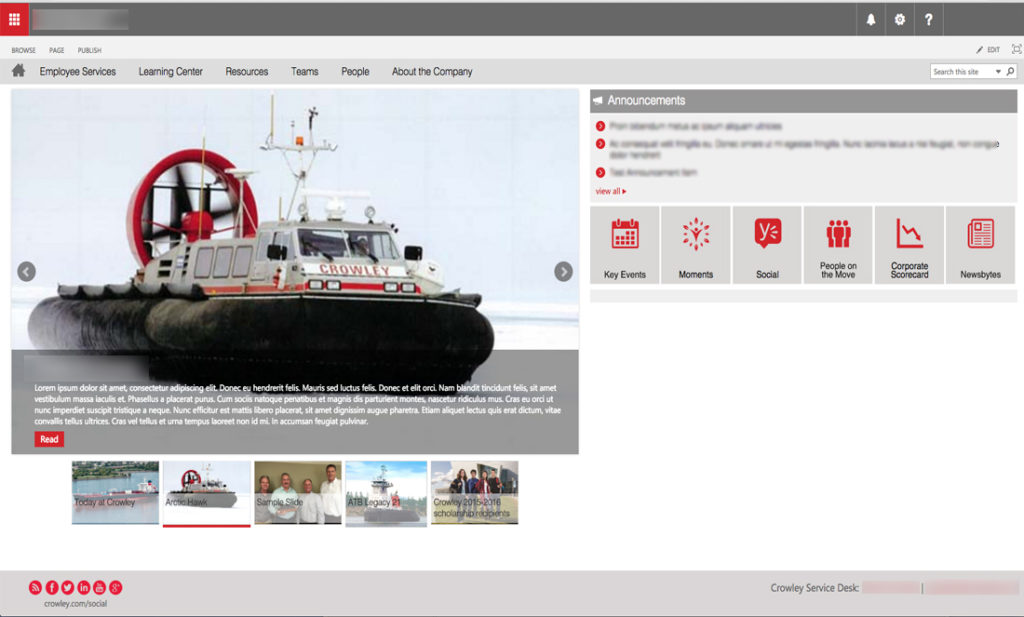1024x617 pixels.
Task: Click the Announcements megaphone header icon
Action: [598, 101]
